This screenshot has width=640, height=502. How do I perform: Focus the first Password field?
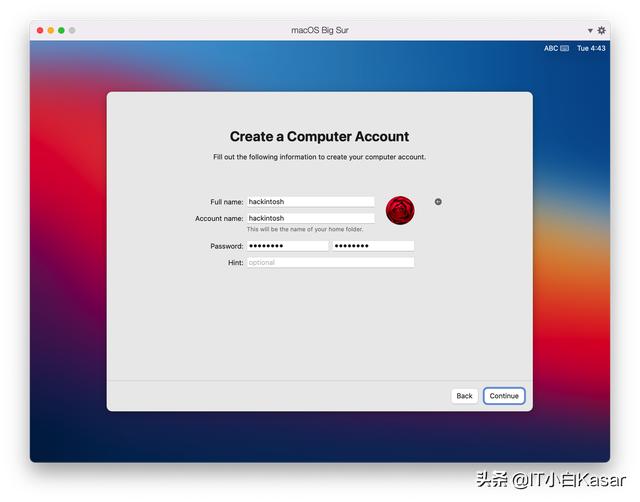(287, 246)
